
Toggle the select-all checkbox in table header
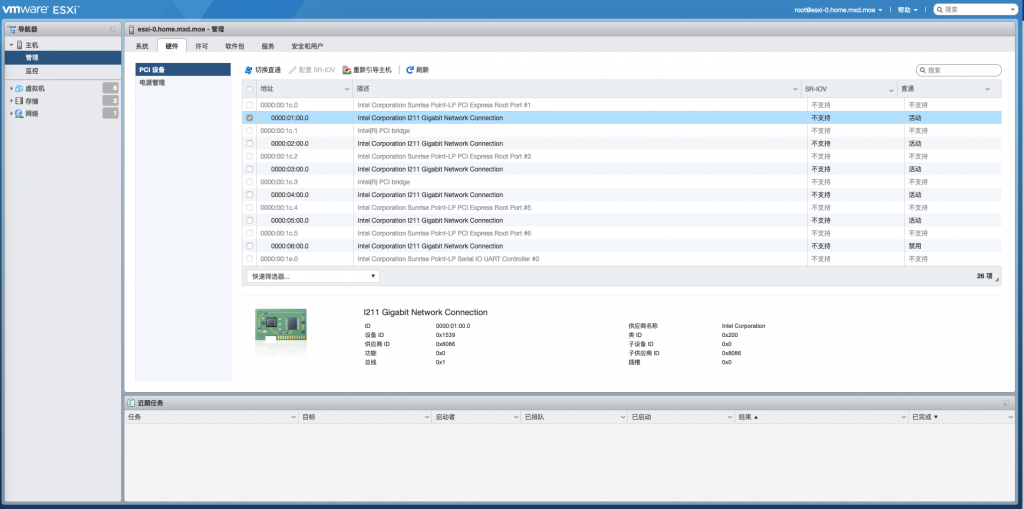point(249,89)
